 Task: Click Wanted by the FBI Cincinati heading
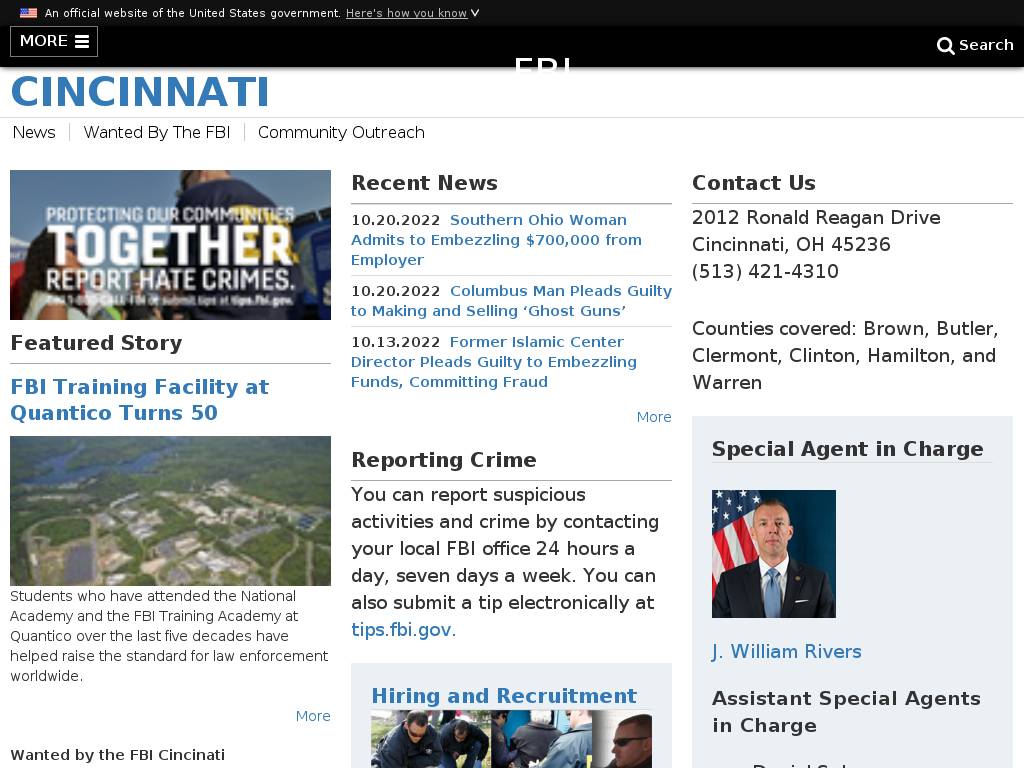(118, 755)
